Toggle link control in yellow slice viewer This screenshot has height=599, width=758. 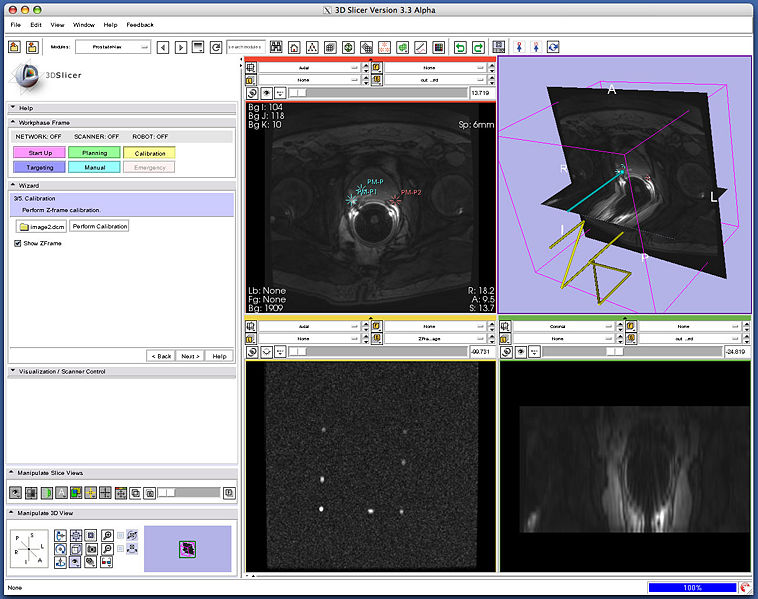pyautogui.click(x=252, y=352)
